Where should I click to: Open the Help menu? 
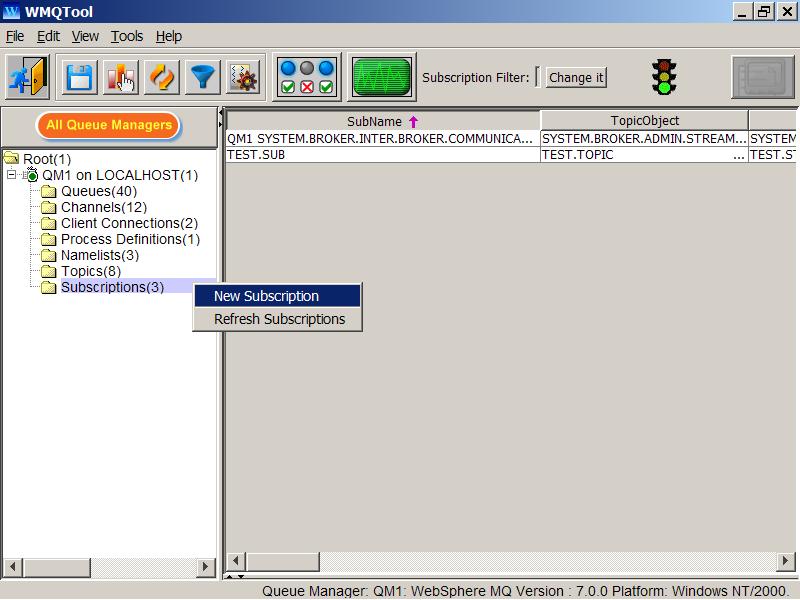[x=168, y=36]
